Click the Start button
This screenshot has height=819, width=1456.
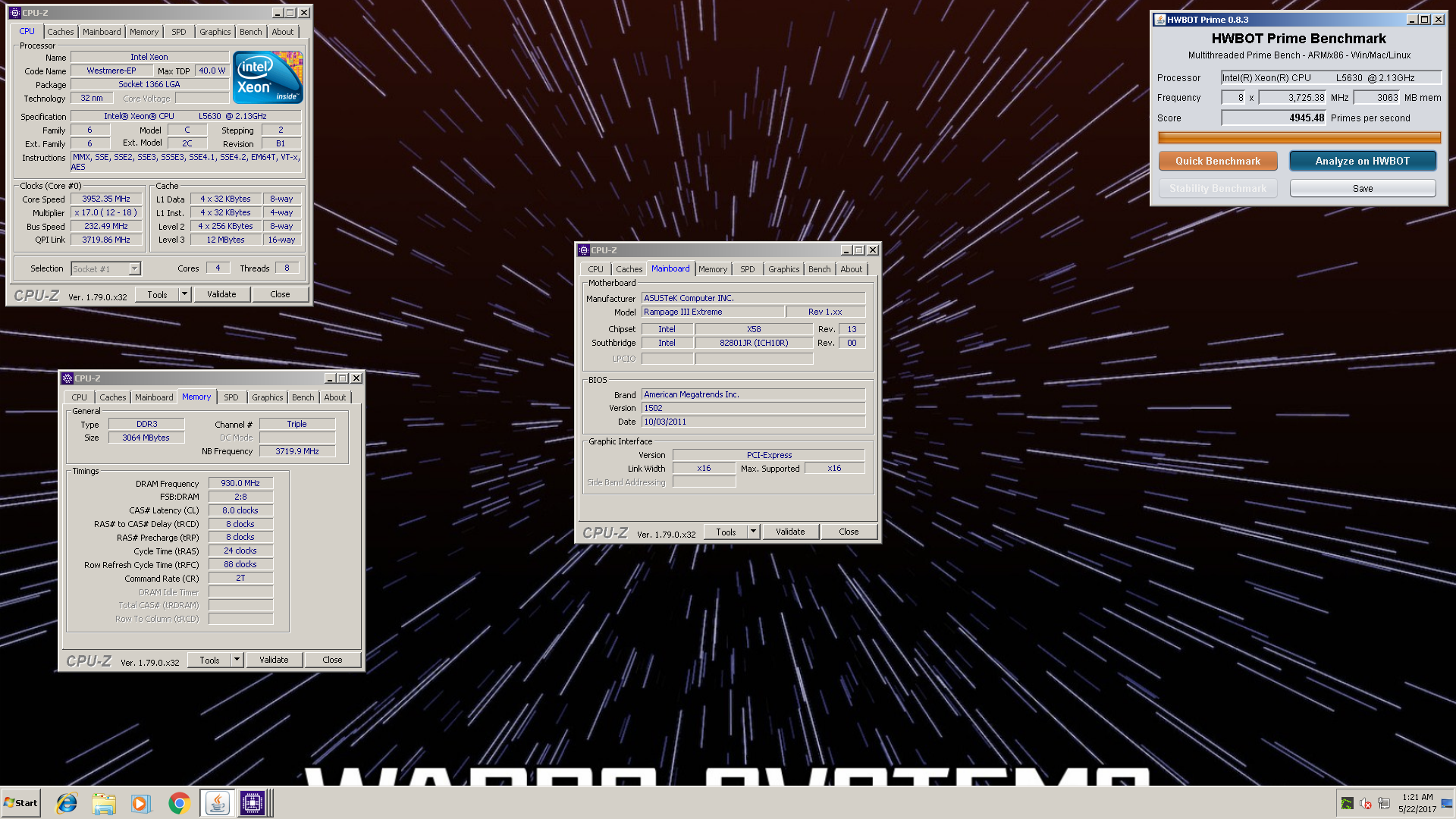click(20, 803)
